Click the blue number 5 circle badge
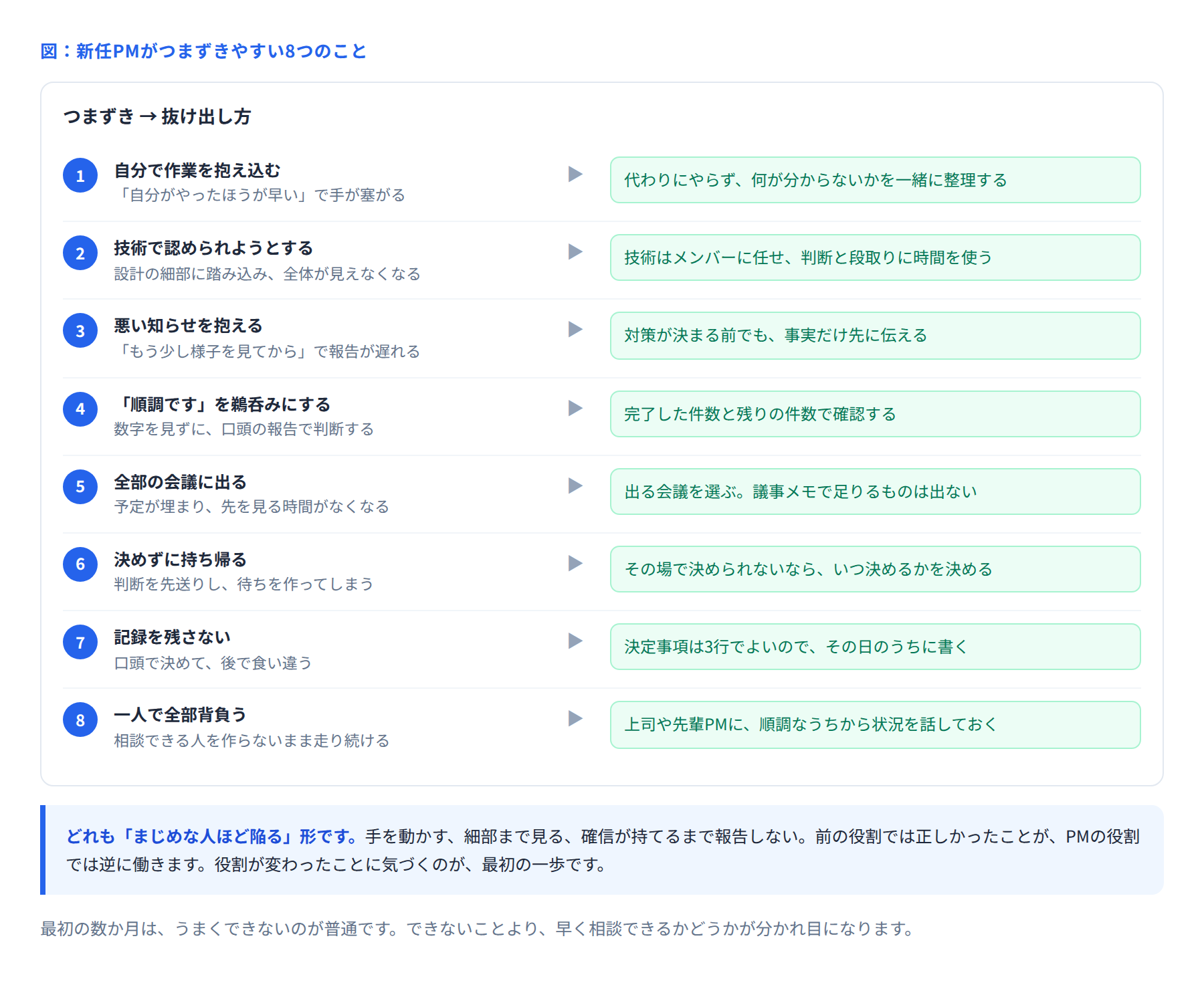The image size is (1204, 983). [x=80, y=486]
